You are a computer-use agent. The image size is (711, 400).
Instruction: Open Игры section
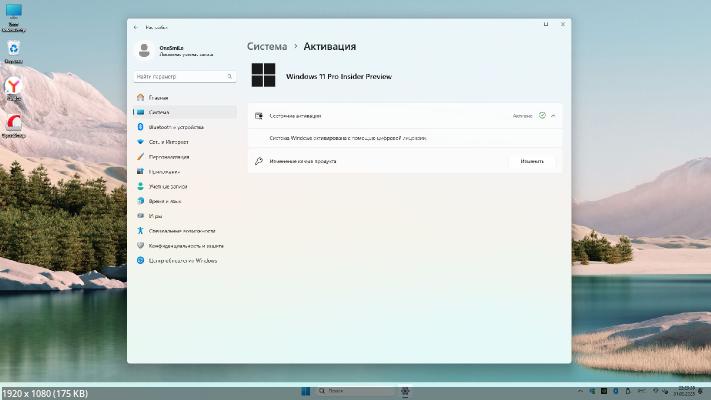point(185,216)
